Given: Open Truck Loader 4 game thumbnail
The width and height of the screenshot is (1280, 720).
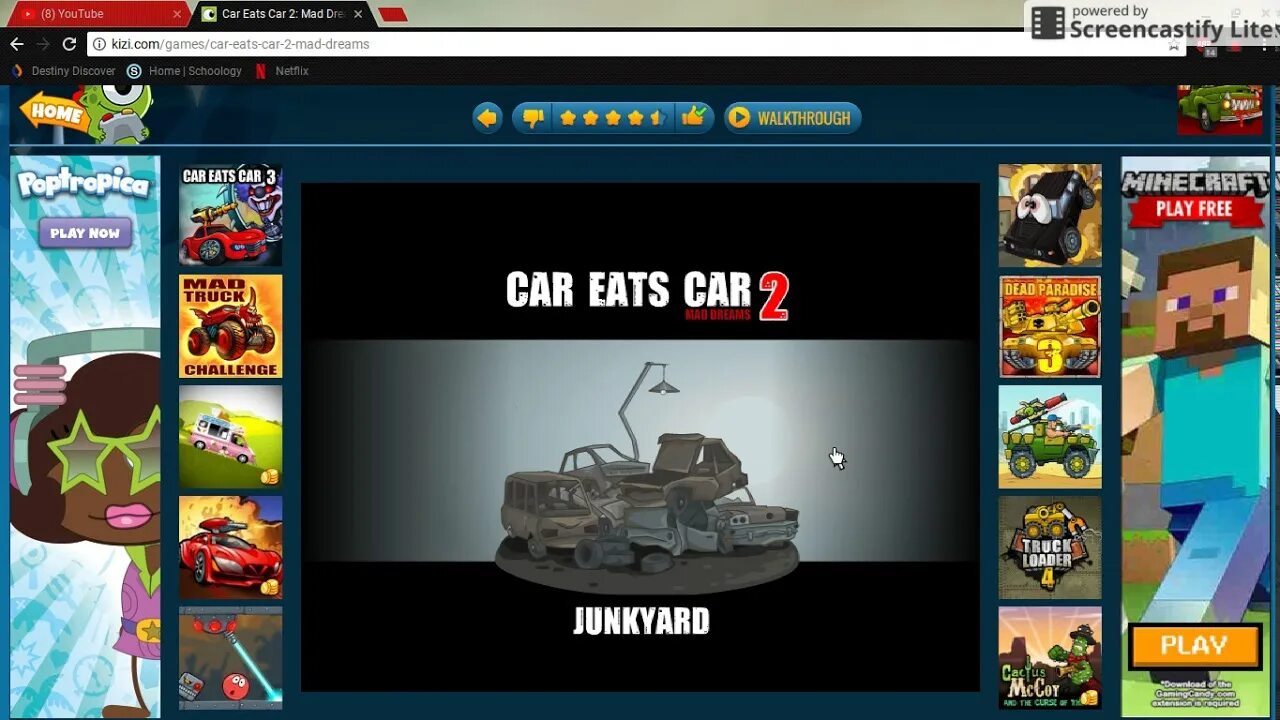Looking at the screenshot, I should [x=1050, y=547].
